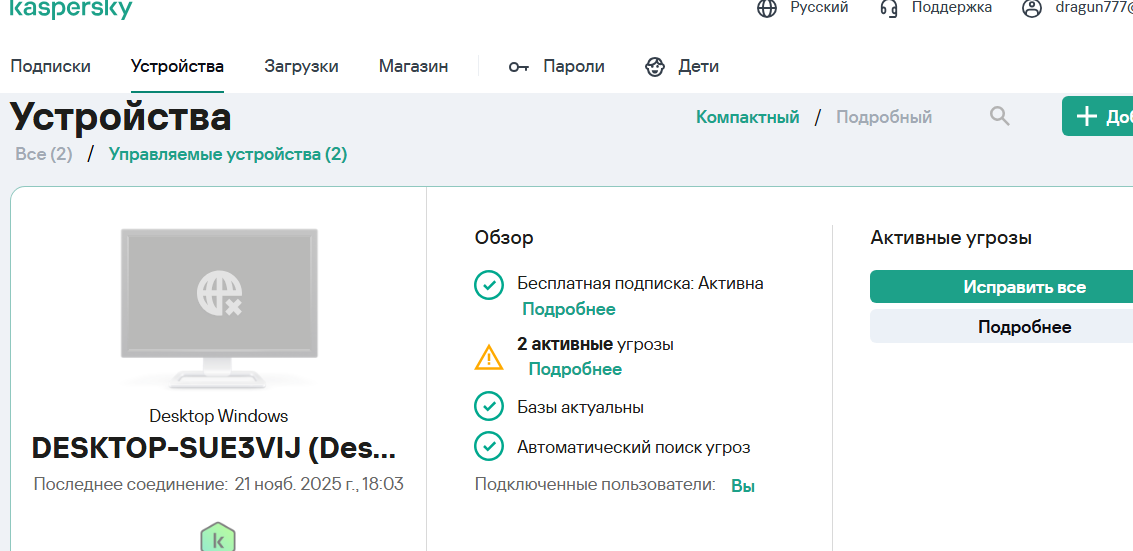
Task: Open the Пароли section
Action: click(x=574, y=66)
